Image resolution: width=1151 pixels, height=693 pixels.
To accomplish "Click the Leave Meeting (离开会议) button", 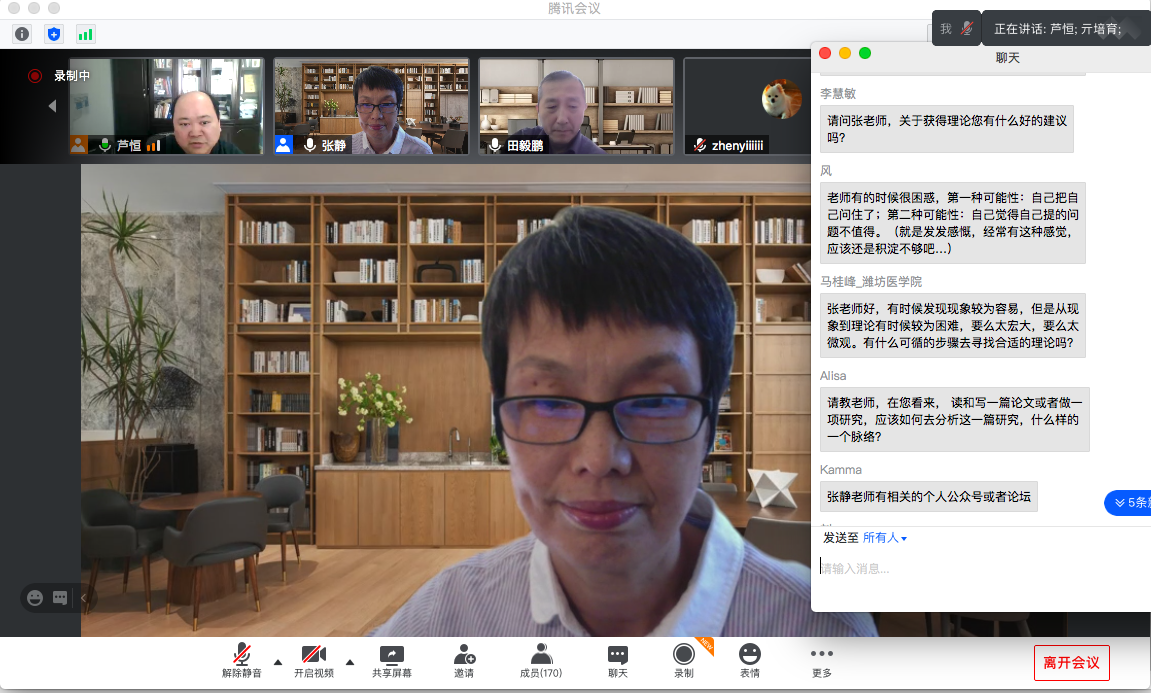I will coord(1071,662).
